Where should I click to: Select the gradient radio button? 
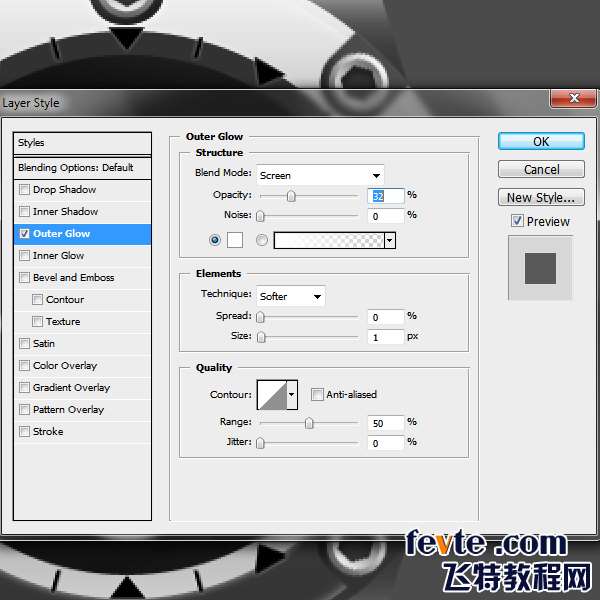(x=262, y=240)
